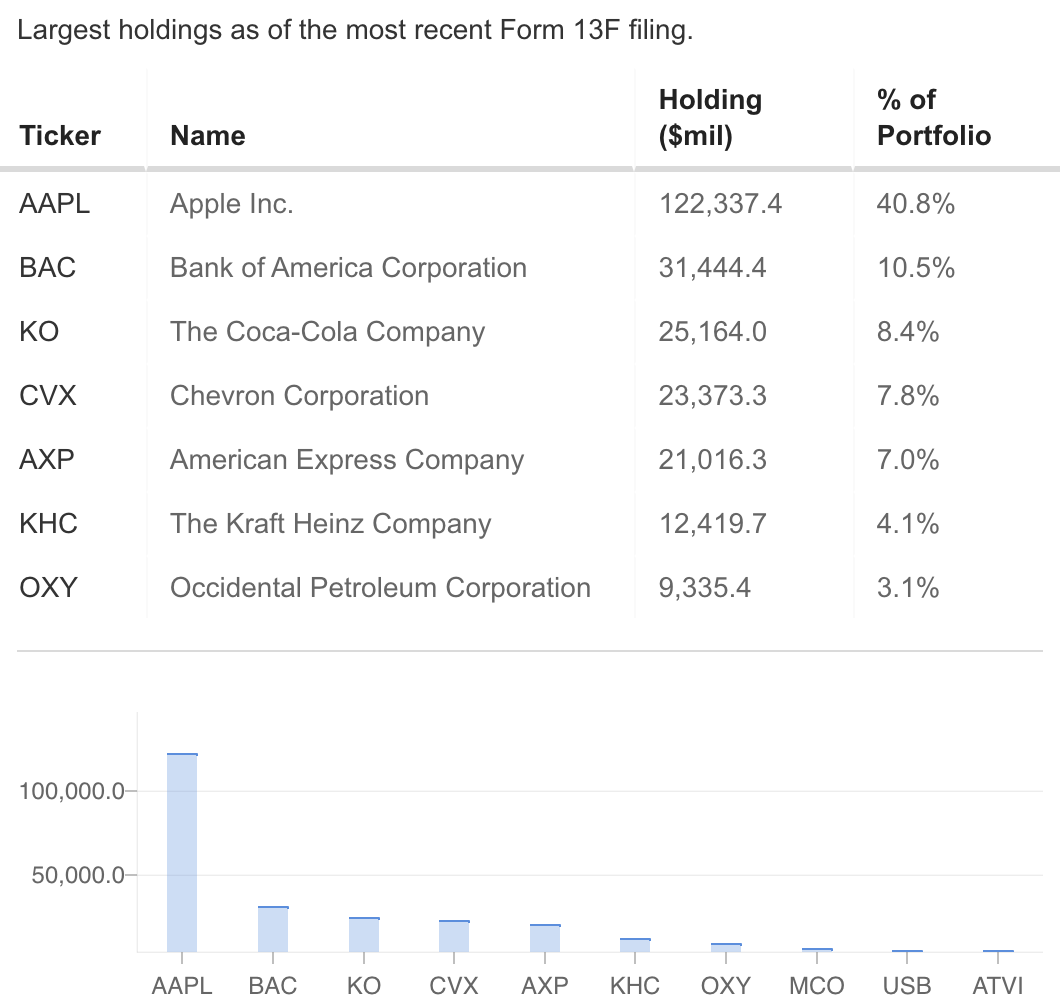Select the Apple Inc. name cell

pos(232,204)
